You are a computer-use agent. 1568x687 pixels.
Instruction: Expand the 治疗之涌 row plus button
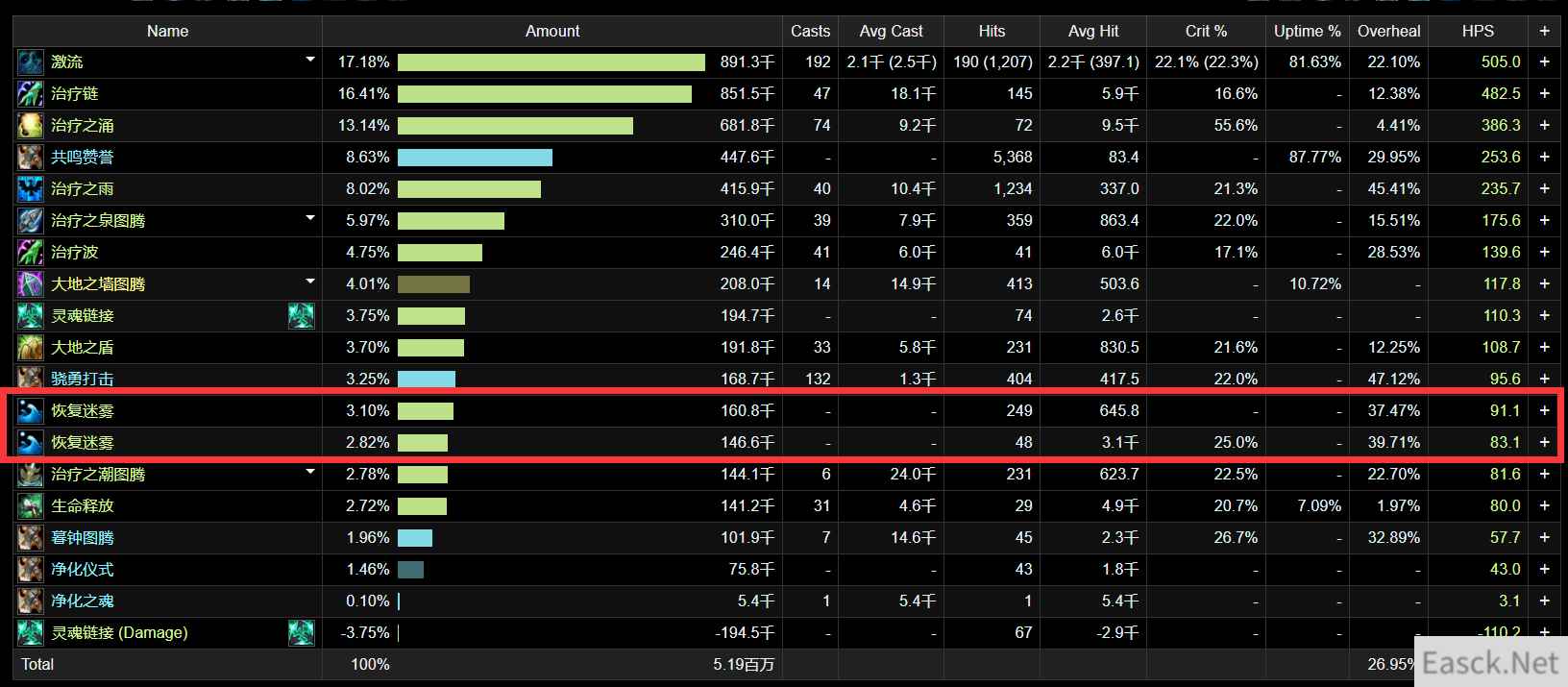(x=1544, y=125)
